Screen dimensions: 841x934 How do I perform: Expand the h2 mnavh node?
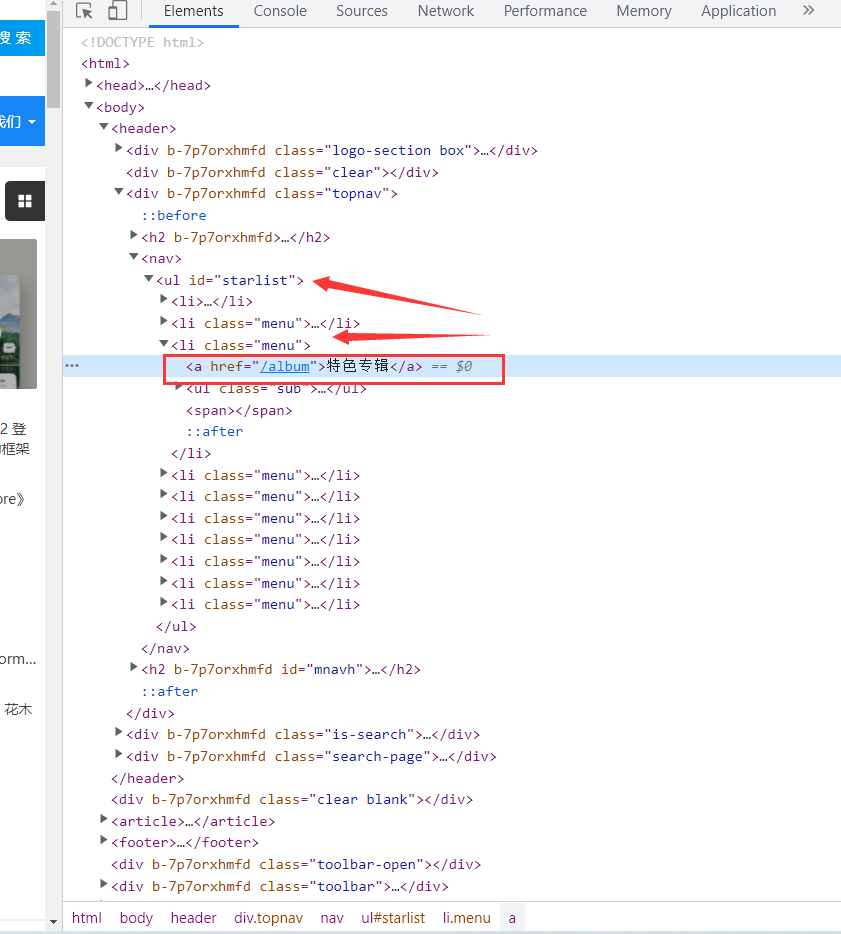[133, 667]
